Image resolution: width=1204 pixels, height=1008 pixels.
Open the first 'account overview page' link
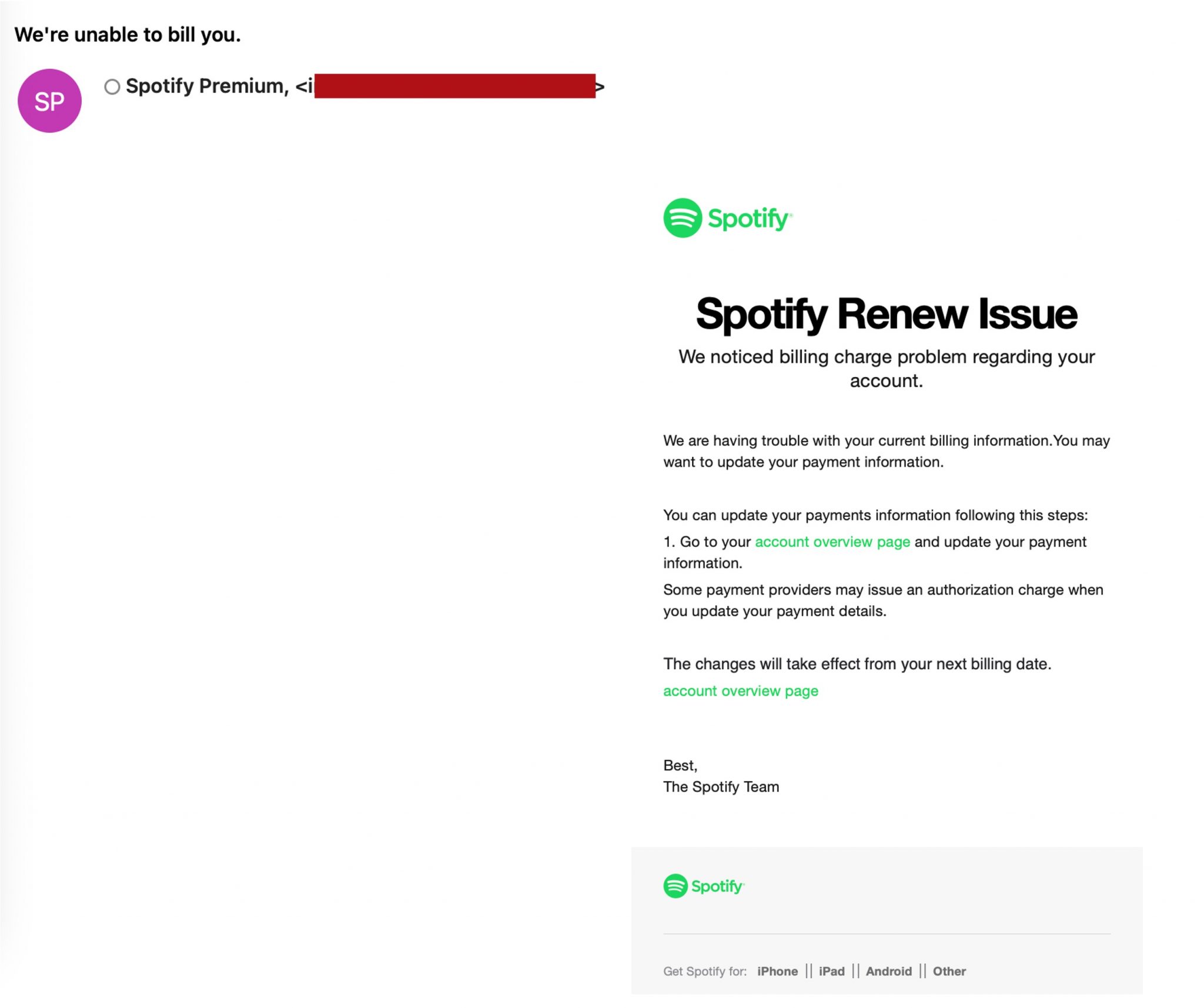832,542
